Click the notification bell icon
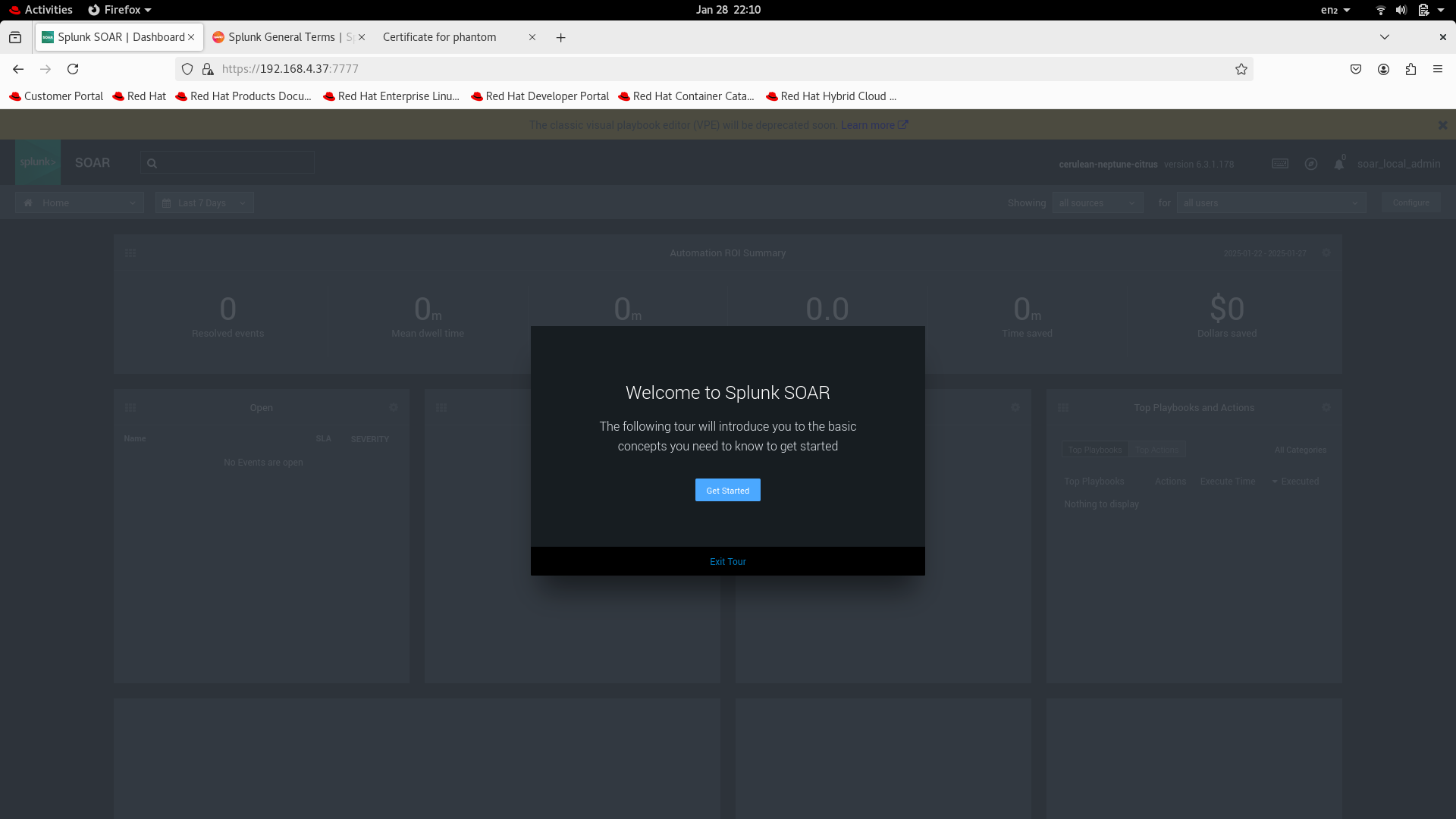1456x819 pixels. (x=1339, y=164)
